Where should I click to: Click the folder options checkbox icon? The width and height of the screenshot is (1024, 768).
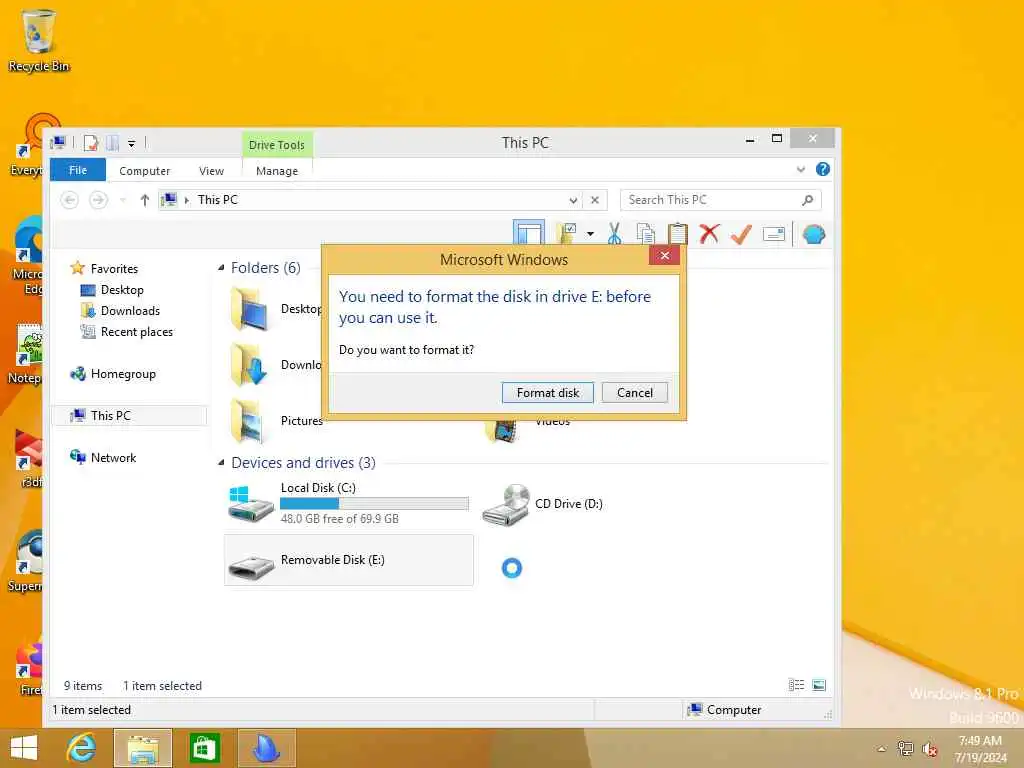(566, 233)
